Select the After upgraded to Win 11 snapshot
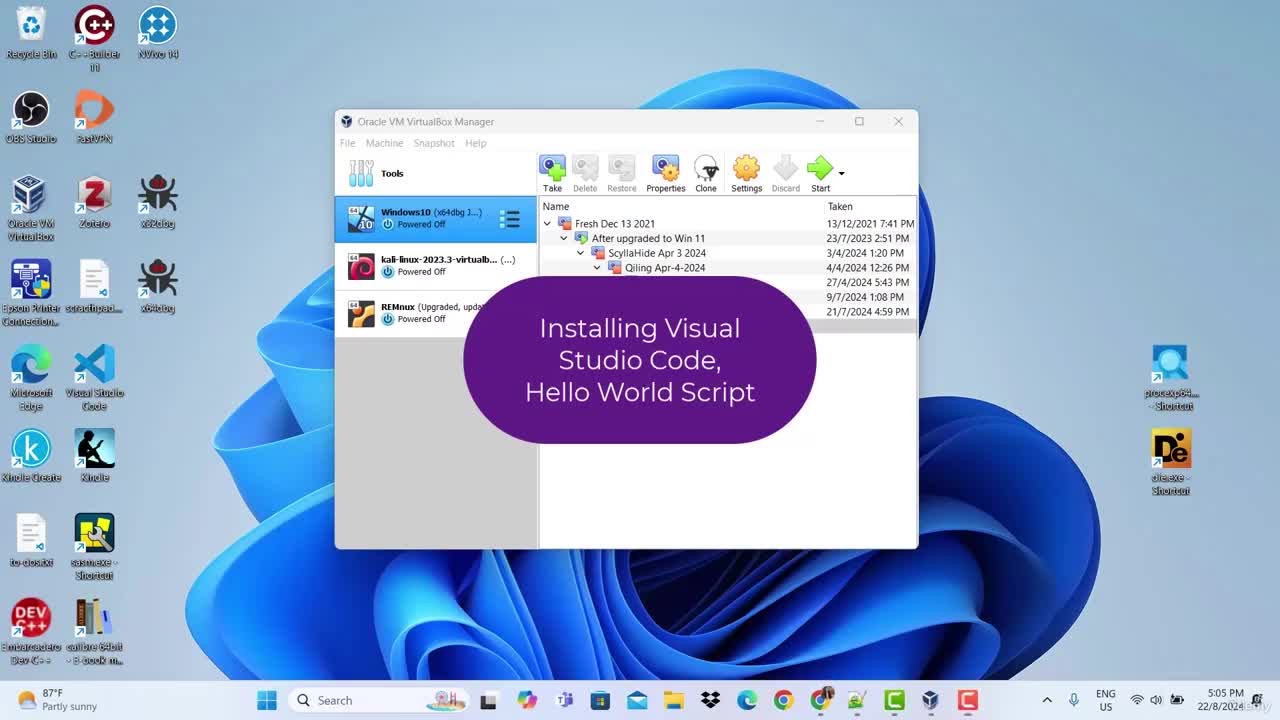The width and height of the screenshot is (1280, 720). click(648, 238)
